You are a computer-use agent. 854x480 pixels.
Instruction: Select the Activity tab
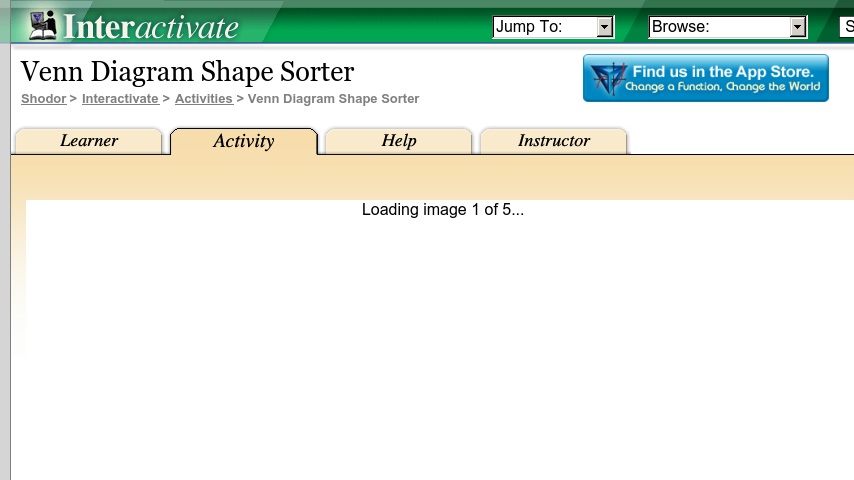pos(243,141)
